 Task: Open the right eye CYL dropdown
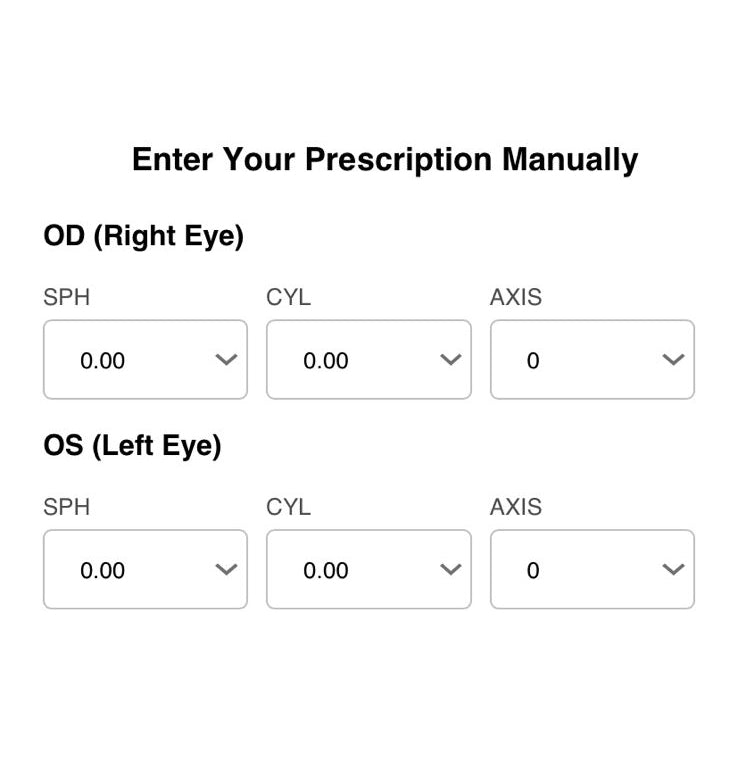(368, 360)
